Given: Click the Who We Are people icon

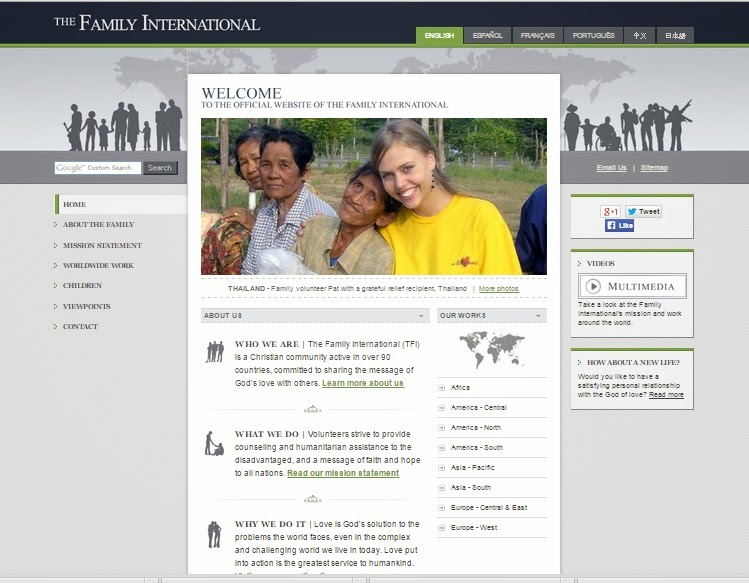Looking at the screenshot, I should coord(215,352).
